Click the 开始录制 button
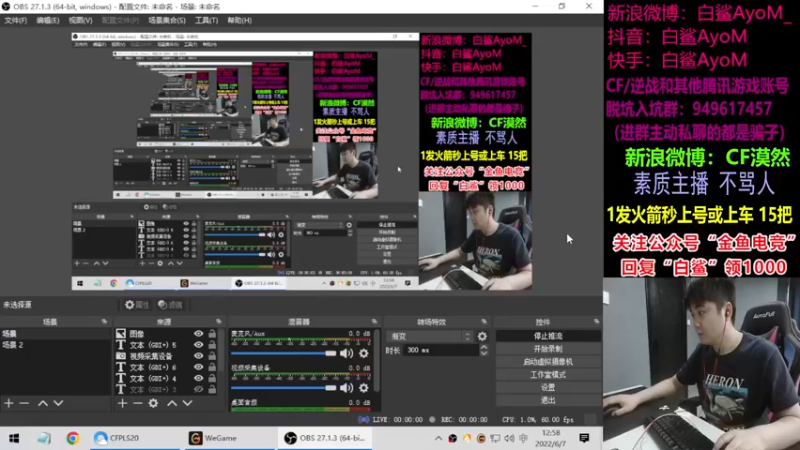This screenshot has height=450, width=800. pyautogui.click(x=548, y=349)
